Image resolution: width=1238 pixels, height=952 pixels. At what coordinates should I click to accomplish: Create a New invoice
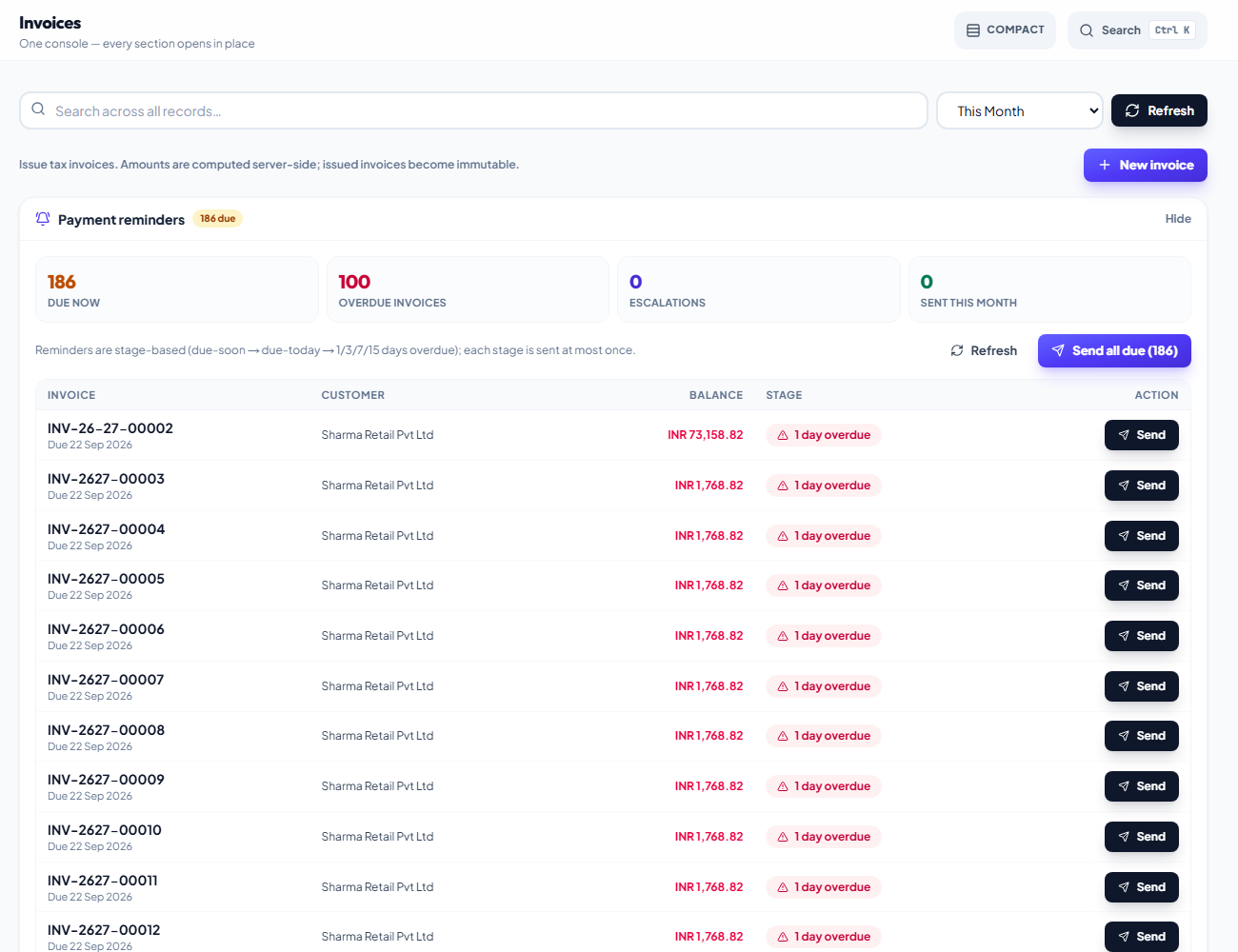pyautogui.click(x=1146, y=165)
